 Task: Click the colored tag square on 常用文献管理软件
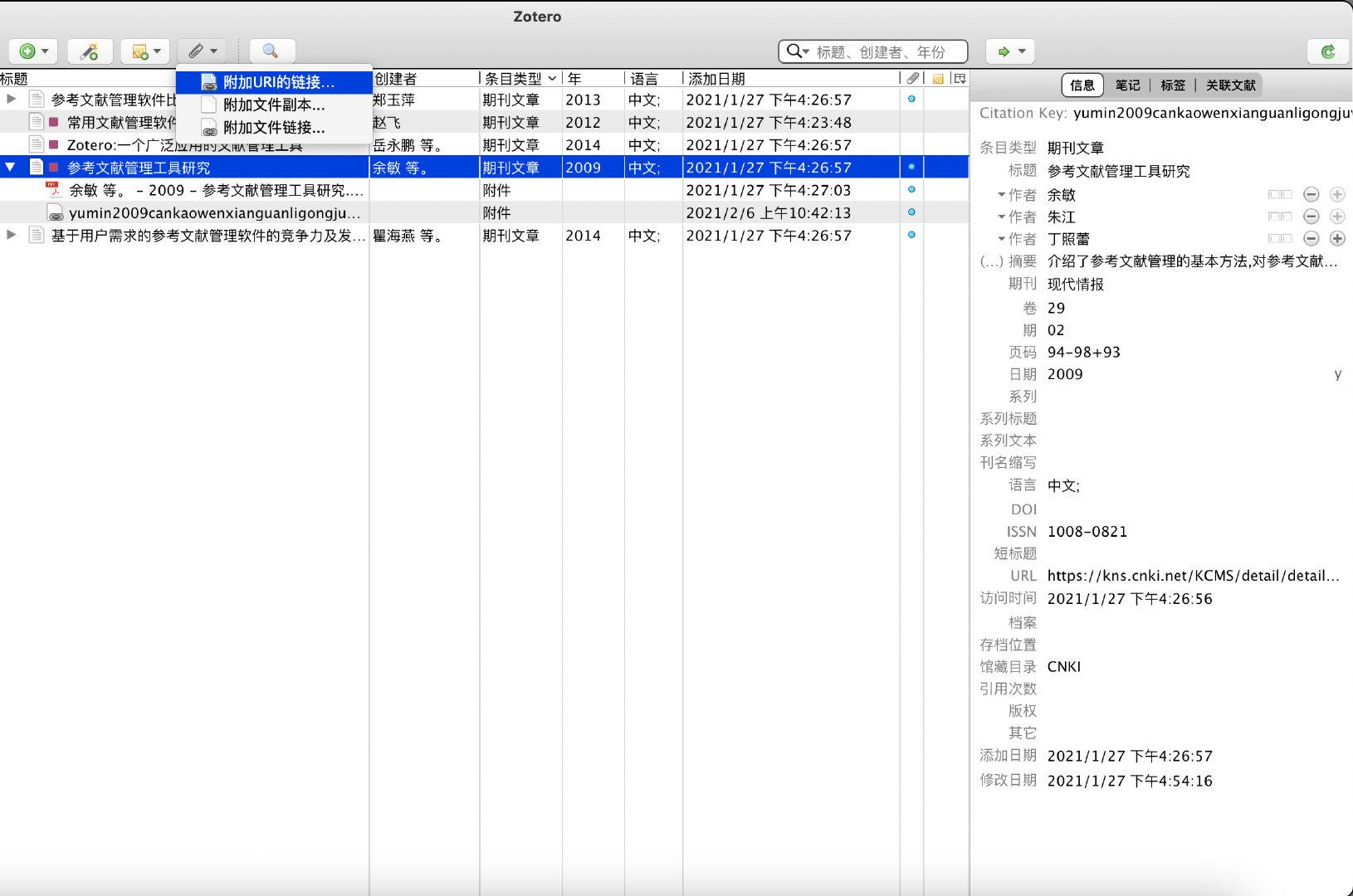click(x=54, y=122)
